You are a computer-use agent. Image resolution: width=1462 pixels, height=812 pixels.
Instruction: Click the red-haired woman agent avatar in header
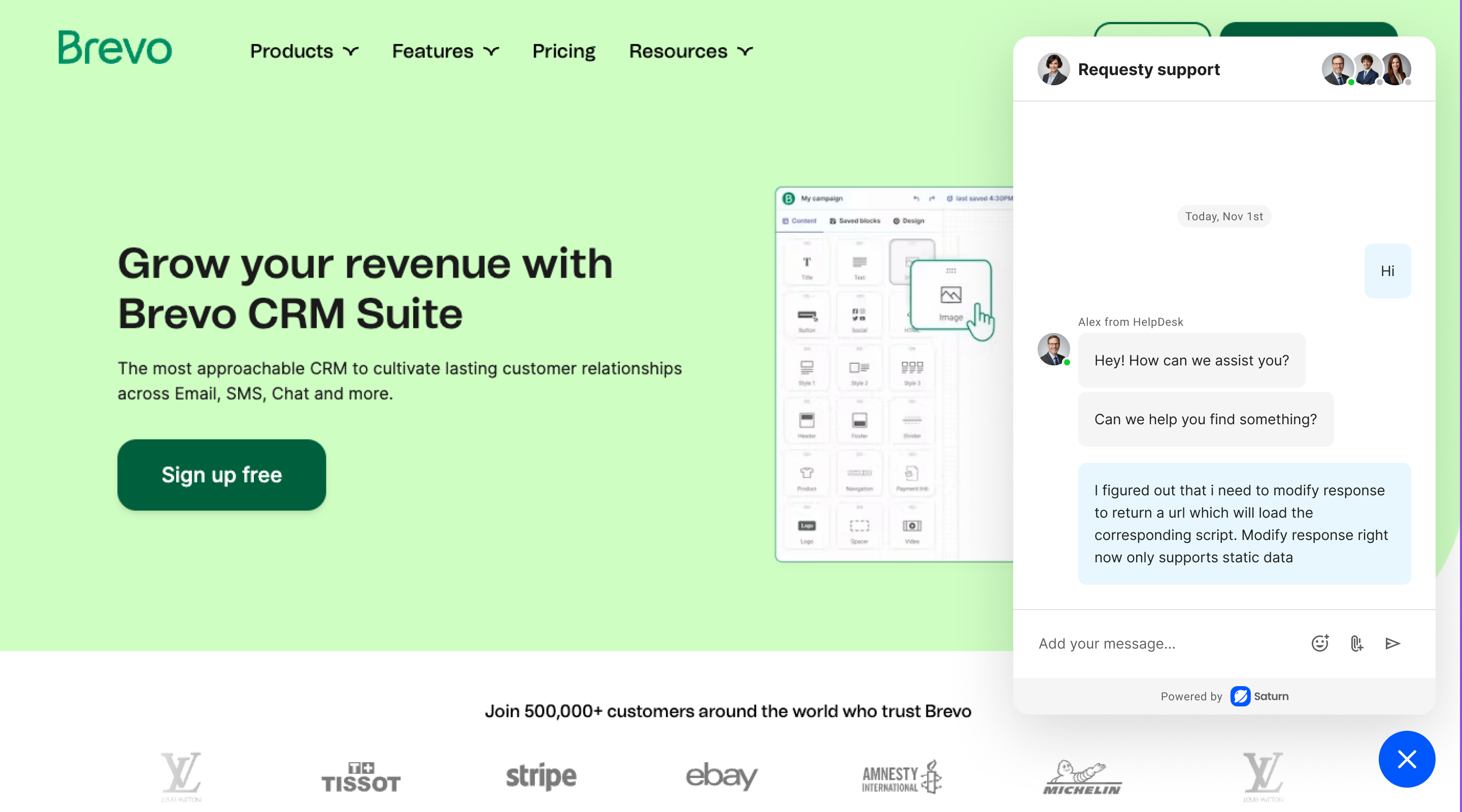coord(1395,69)
